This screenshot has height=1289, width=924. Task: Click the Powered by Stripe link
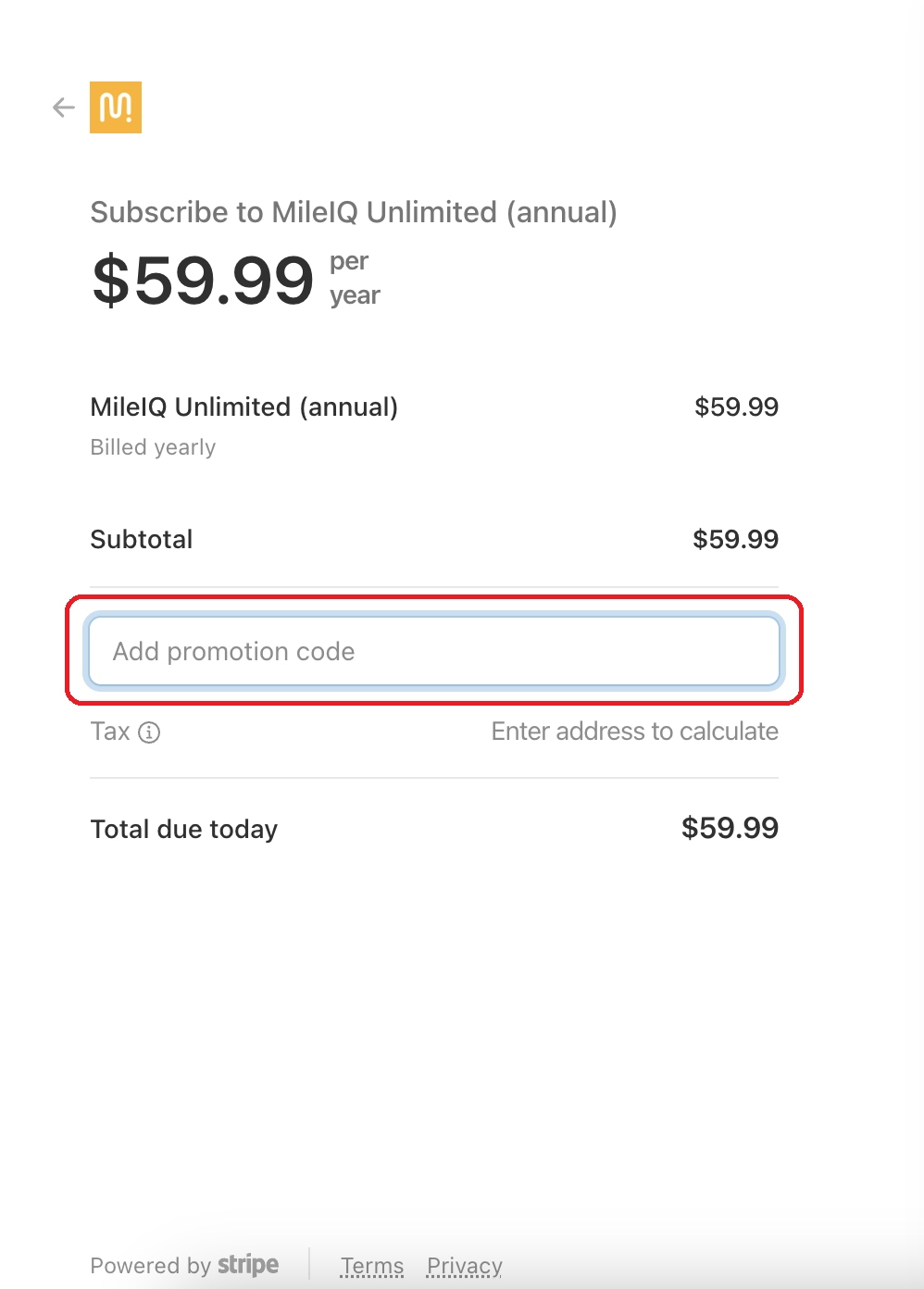(184, 1265)
